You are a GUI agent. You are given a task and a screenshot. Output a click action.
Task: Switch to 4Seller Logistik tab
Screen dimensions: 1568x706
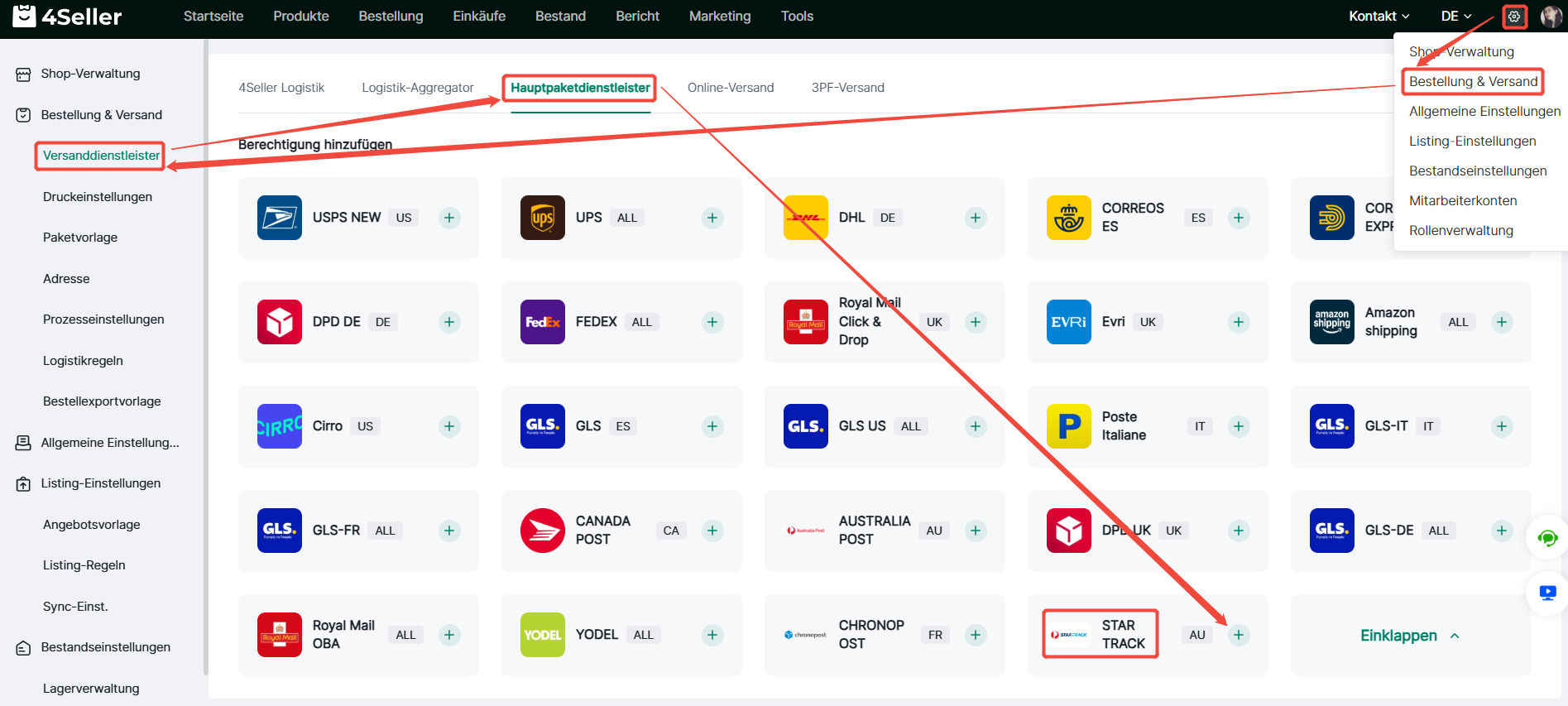tap(281, 88)
